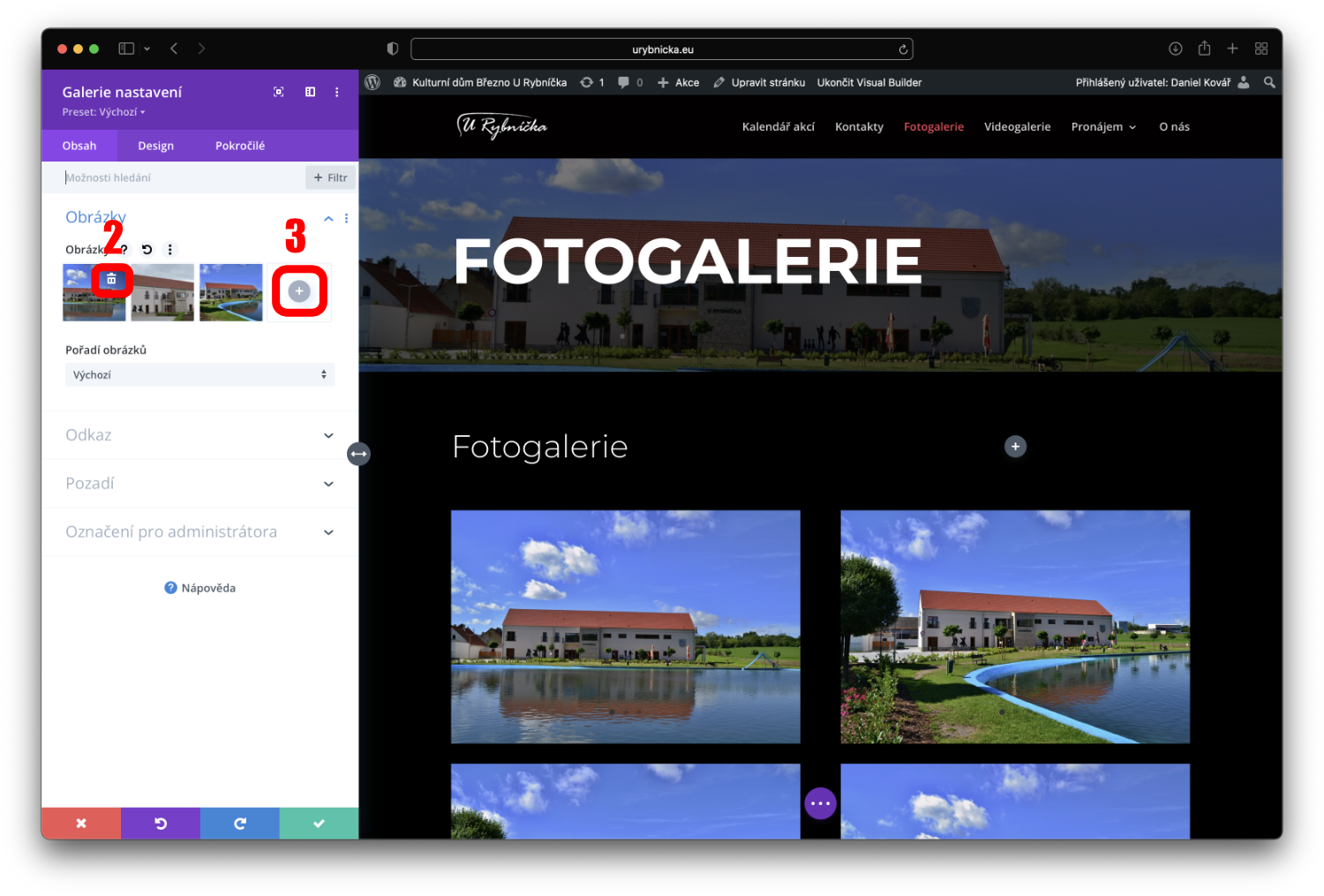Click Ukončit Visual Builder link
This screenshot has width=1324, height=896.
point(869,83)
